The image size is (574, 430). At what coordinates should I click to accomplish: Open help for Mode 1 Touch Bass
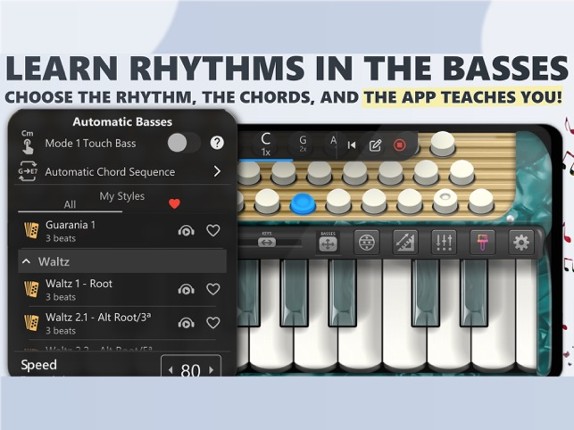pyautogui.click(x=217, y=143)
